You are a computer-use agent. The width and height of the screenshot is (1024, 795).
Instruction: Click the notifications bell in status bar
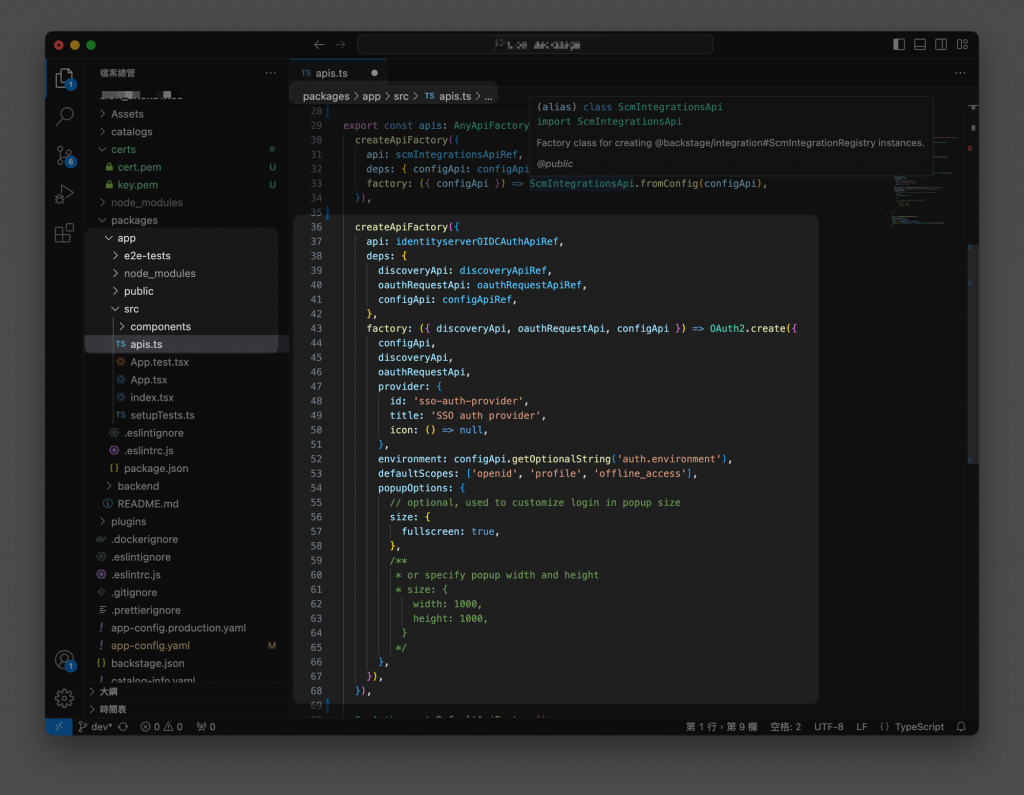[x=961, y=727]
